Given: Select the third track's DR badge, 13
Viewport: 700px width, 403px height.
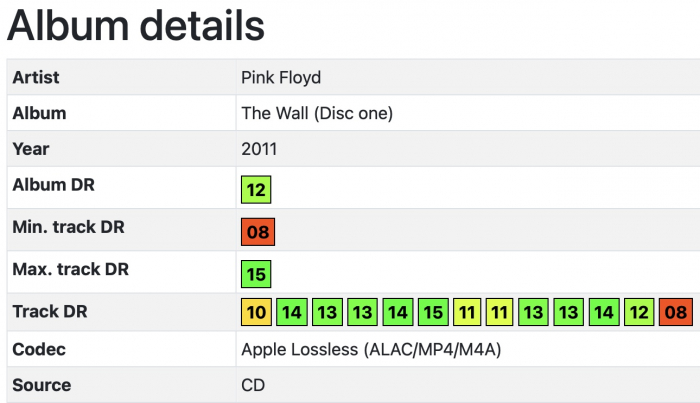Looking at the screenshot, I should pyautogui.click(x=326, y=313).
